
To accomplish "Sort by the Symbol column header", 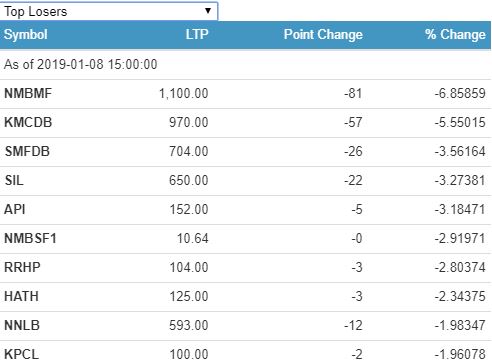I will point(26,34).
